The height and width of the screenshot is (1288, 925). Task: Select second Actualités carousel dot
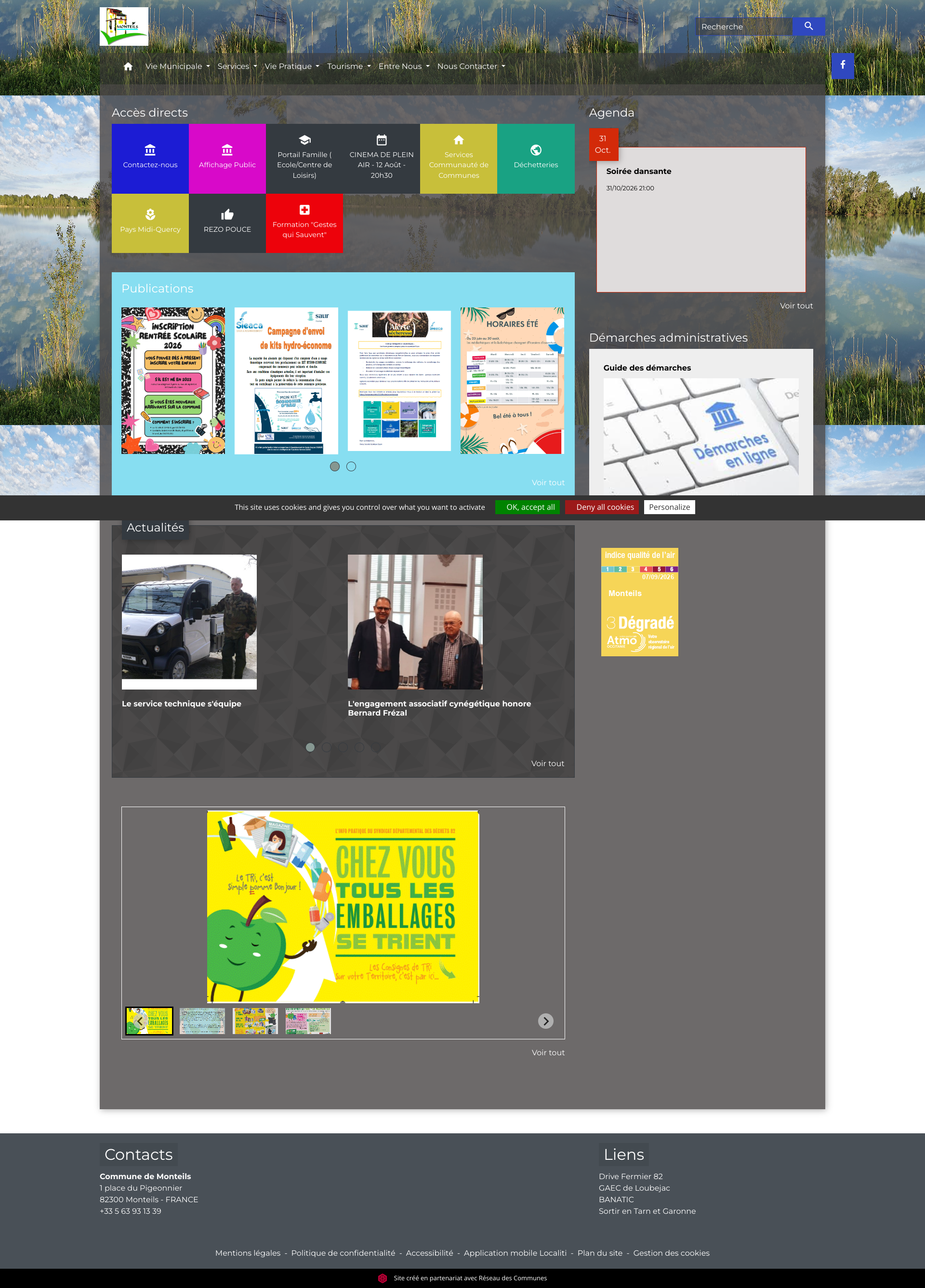327,747
